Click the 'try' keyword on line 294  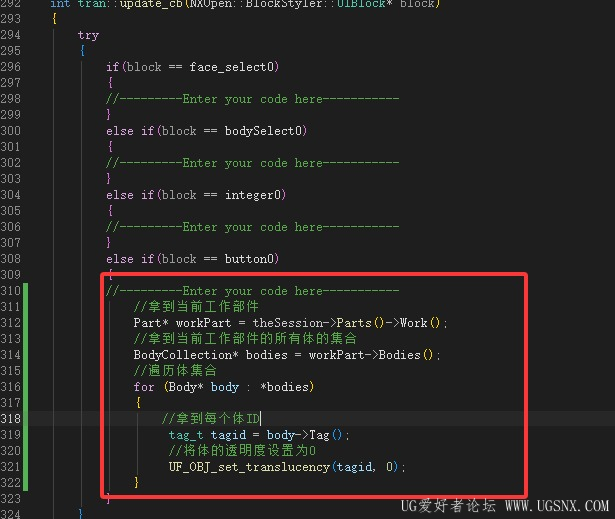click(x=88, y=35)
